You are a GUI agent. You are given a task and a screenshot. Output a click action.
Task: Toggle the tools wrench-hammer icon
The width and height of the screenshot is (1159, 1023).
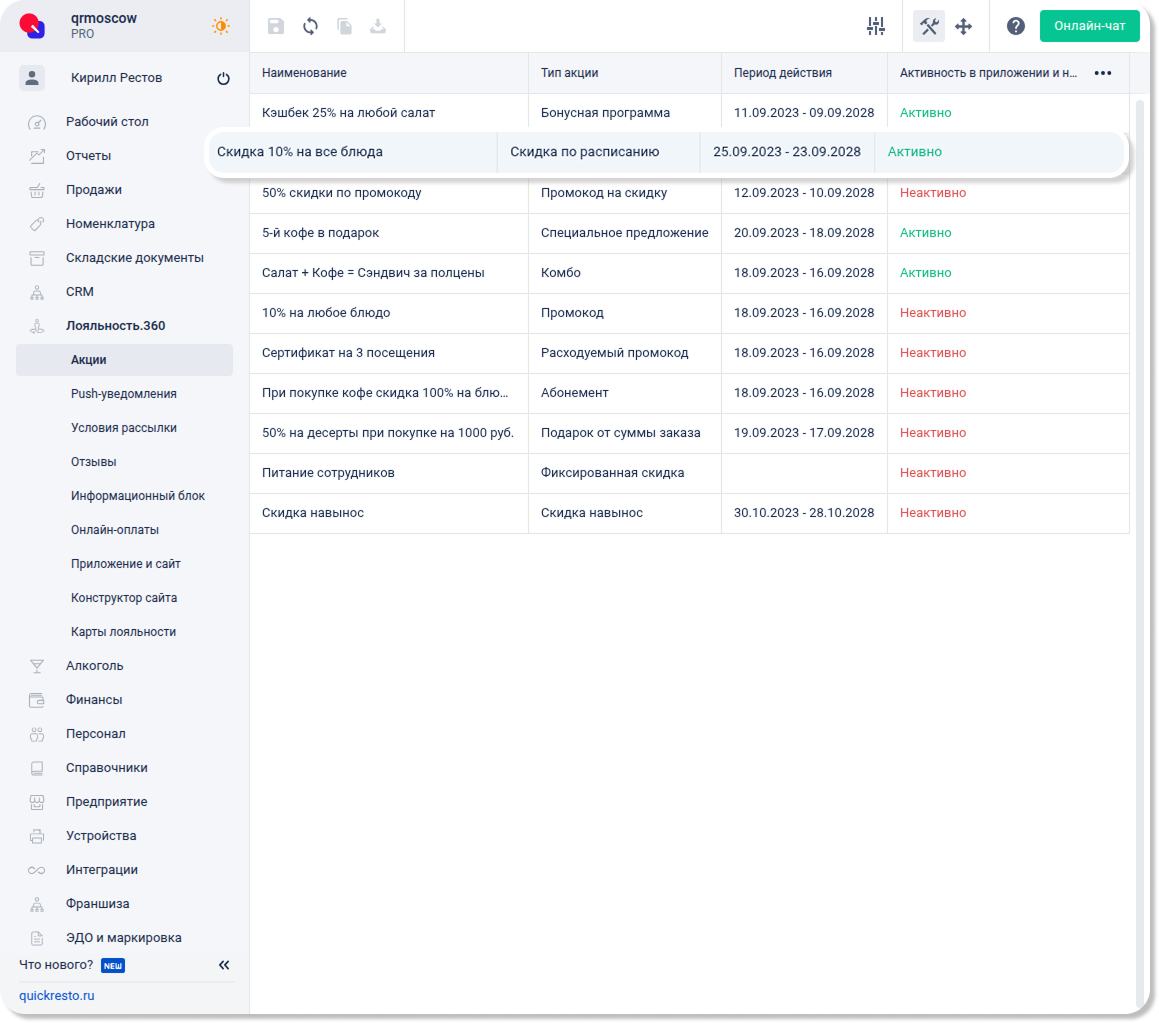[x=929, y=27]
